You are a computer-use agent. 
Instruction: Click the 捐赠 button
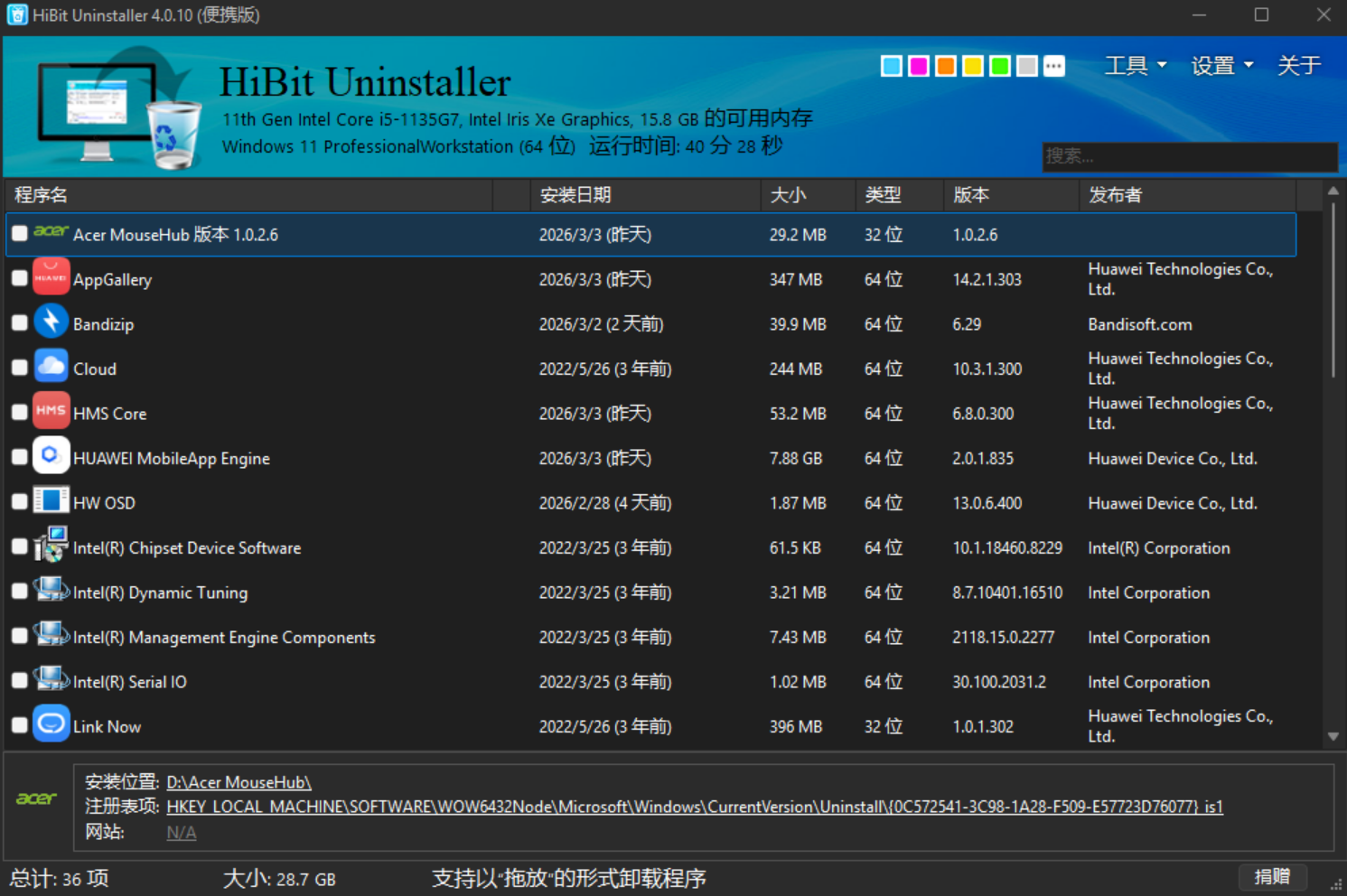point(1272,876)
